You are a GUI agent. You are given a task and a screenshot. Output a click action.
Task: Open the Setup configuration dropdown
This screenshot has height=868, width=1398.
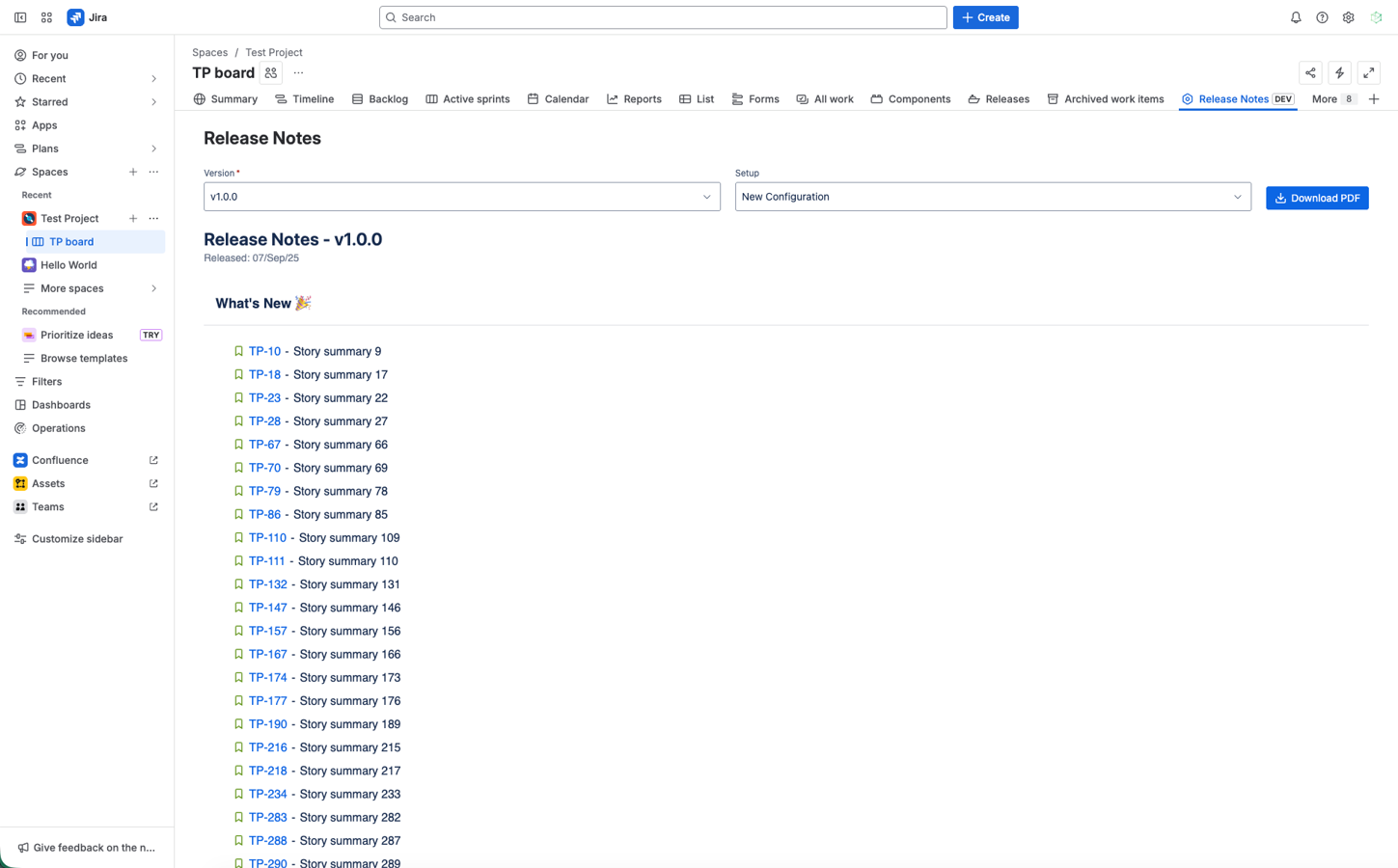tap(992, 197)
